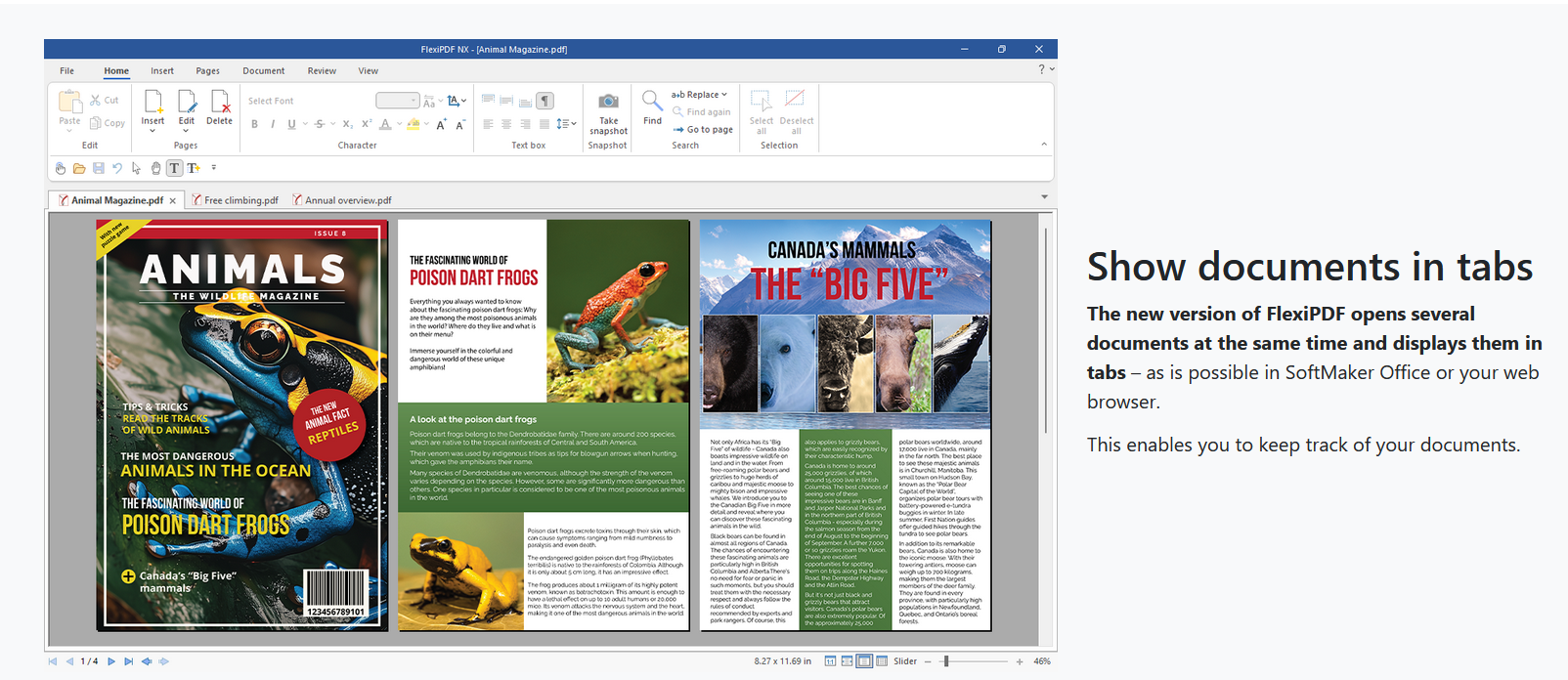The width and height of the screenshot is (1568, 680).
Task: Apply the font color A button
Action: [385, 124]
